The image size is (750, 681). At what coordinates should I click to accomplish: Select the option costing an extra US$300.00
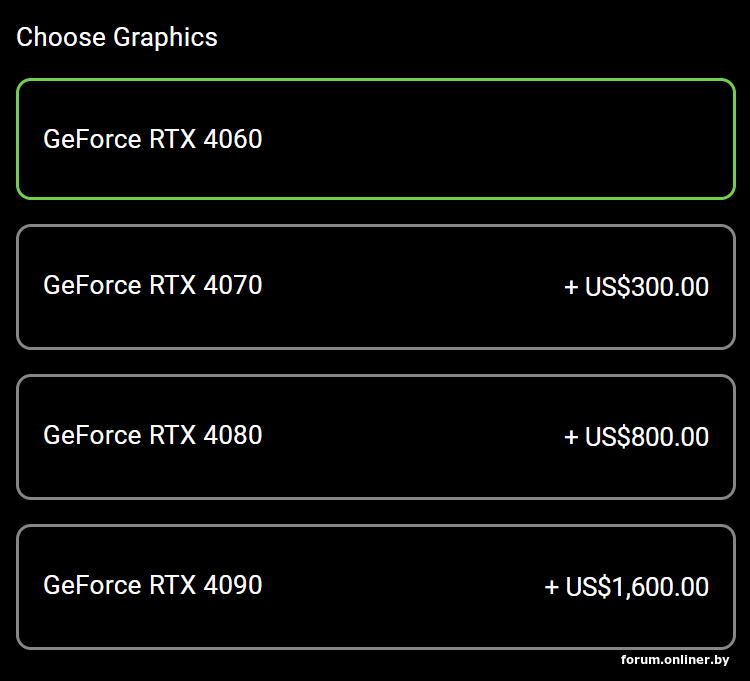(375, 287)
